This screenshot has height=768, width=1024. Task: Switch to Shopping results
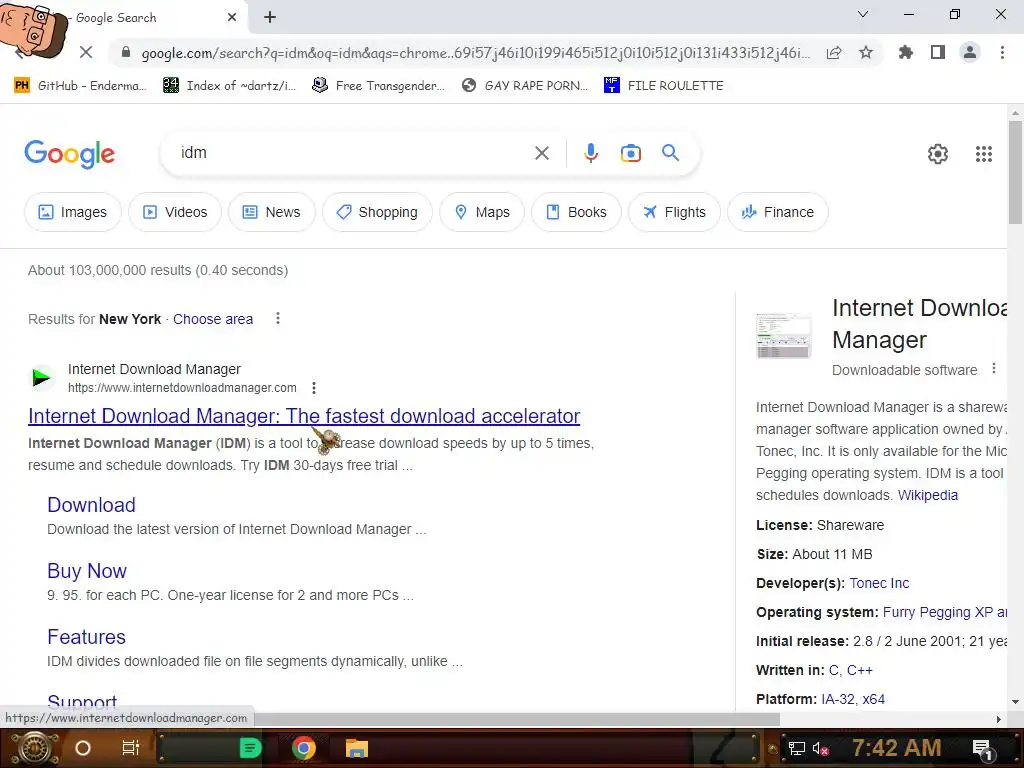[x=377, y=212]
